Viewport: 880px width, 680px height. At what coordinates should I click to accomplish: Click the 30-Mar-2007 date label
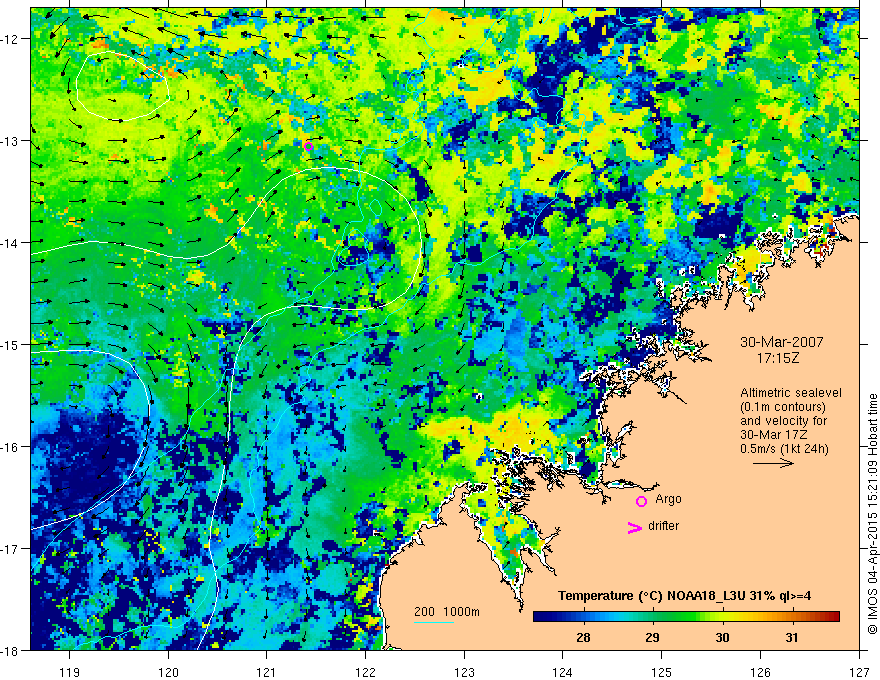782,342
